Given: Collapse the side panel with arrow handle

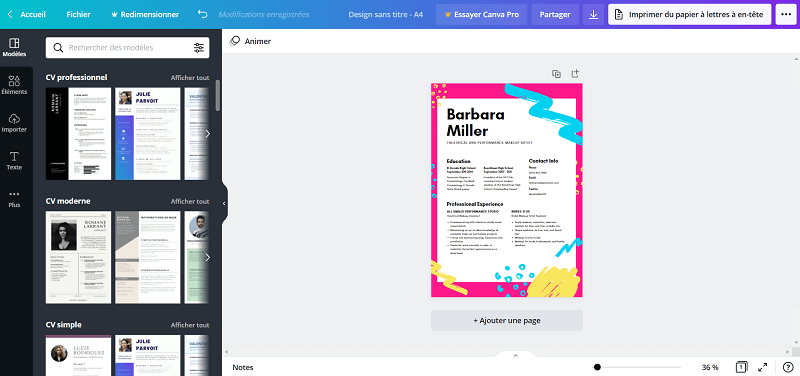Looking at the screenshot, I should 224,203.
